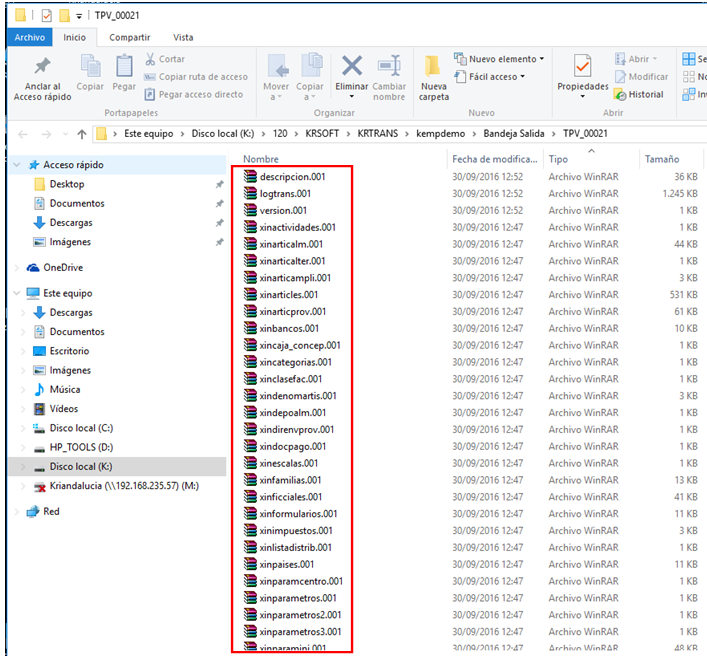Image resolution: width=707 pixels, height=659 pixels.
Task: Expand the Red node in navigation pane
Action: pos(16,511)
